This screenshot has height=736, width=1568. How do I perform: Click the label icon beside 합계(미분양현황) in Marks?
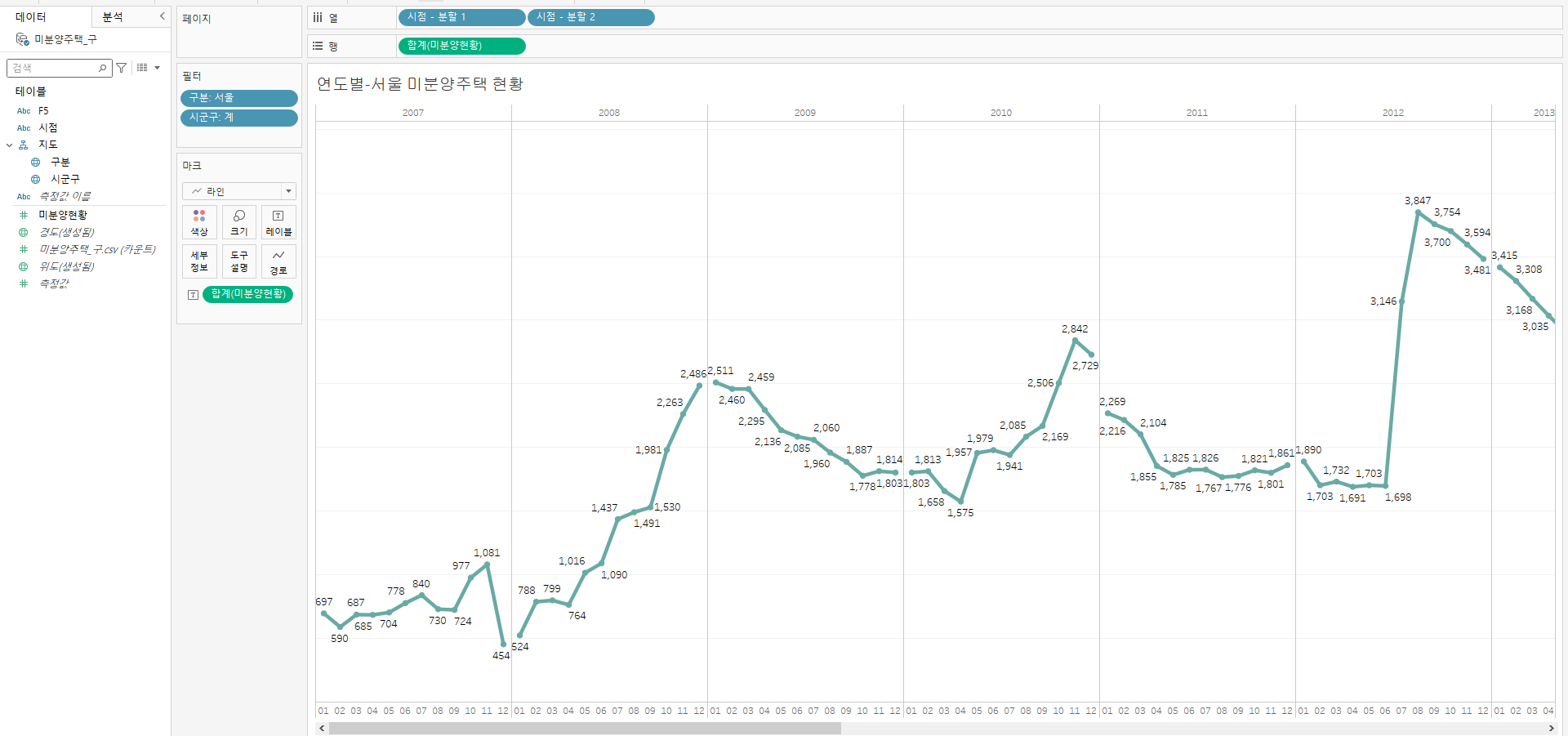193,294
